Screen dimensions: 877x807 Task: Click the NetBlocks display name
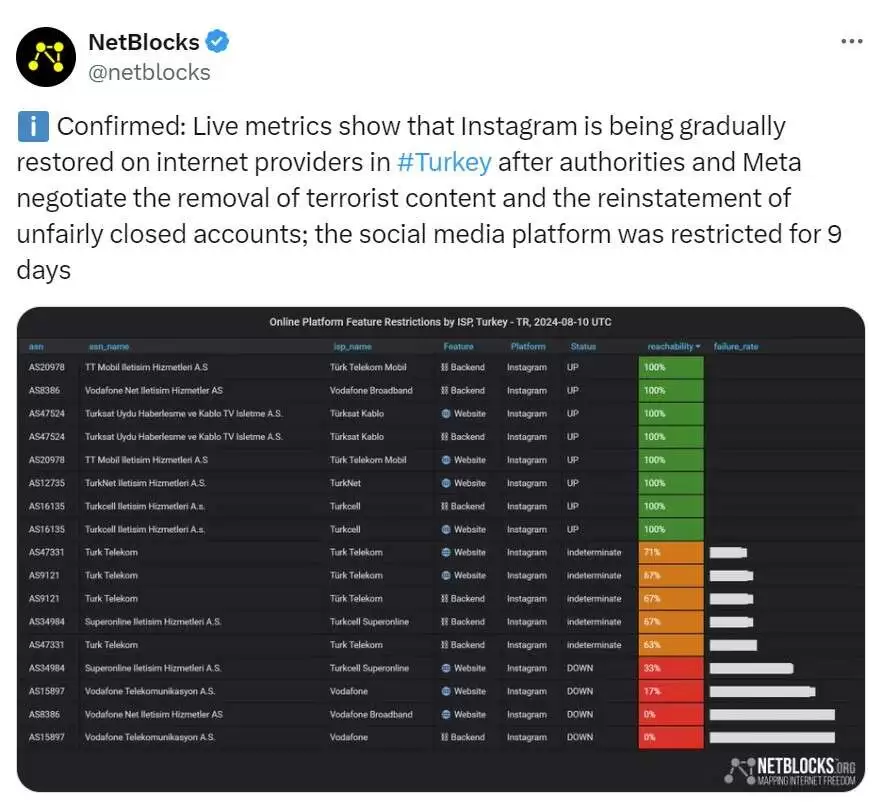pos(144,42)
